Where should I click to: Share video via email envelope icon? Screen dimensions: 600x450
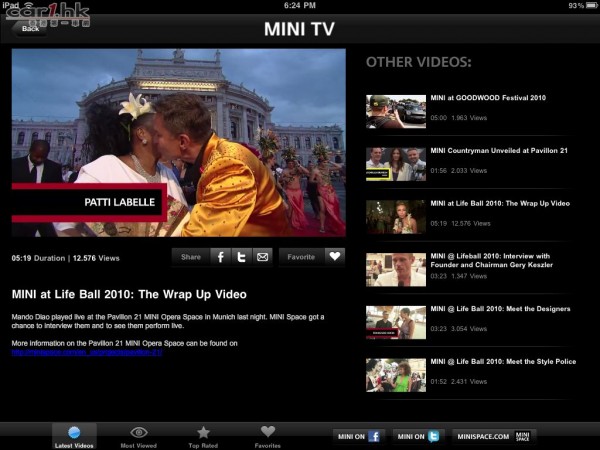pyautogui.click(x=262, y=257)
